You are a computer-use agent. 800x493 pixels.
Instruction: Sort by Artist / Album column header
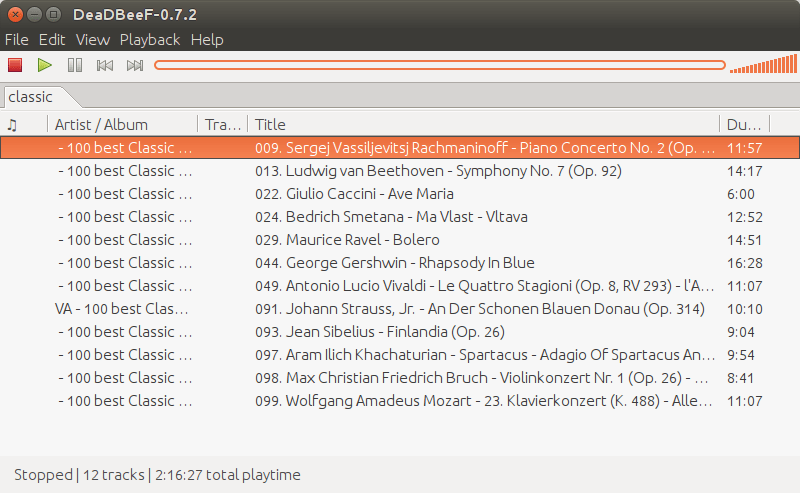[x=122, y=125]
